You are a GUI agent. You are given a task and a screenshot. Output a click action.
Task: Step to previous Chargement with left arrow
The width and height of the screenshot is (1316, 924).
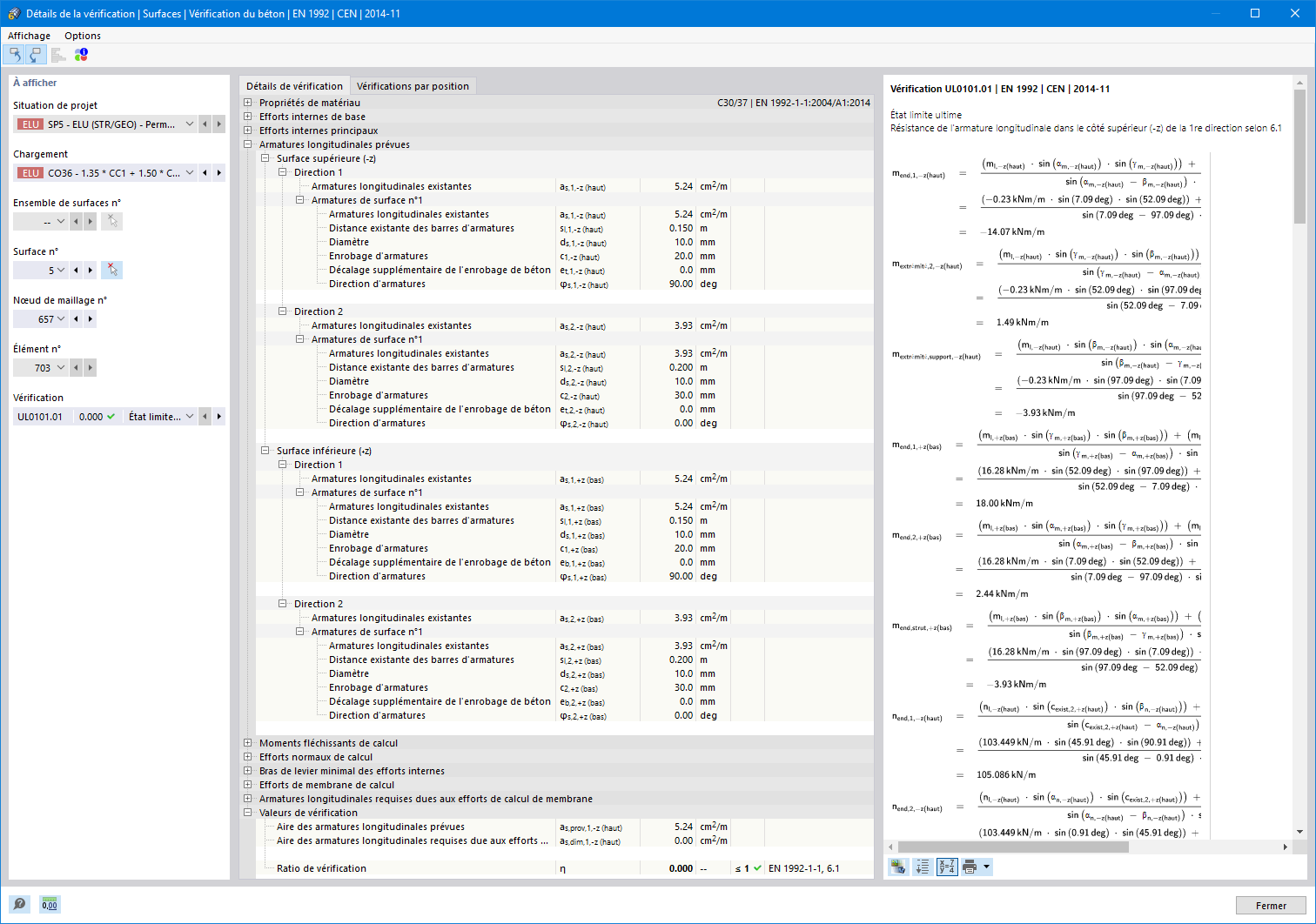coord(205,173)
